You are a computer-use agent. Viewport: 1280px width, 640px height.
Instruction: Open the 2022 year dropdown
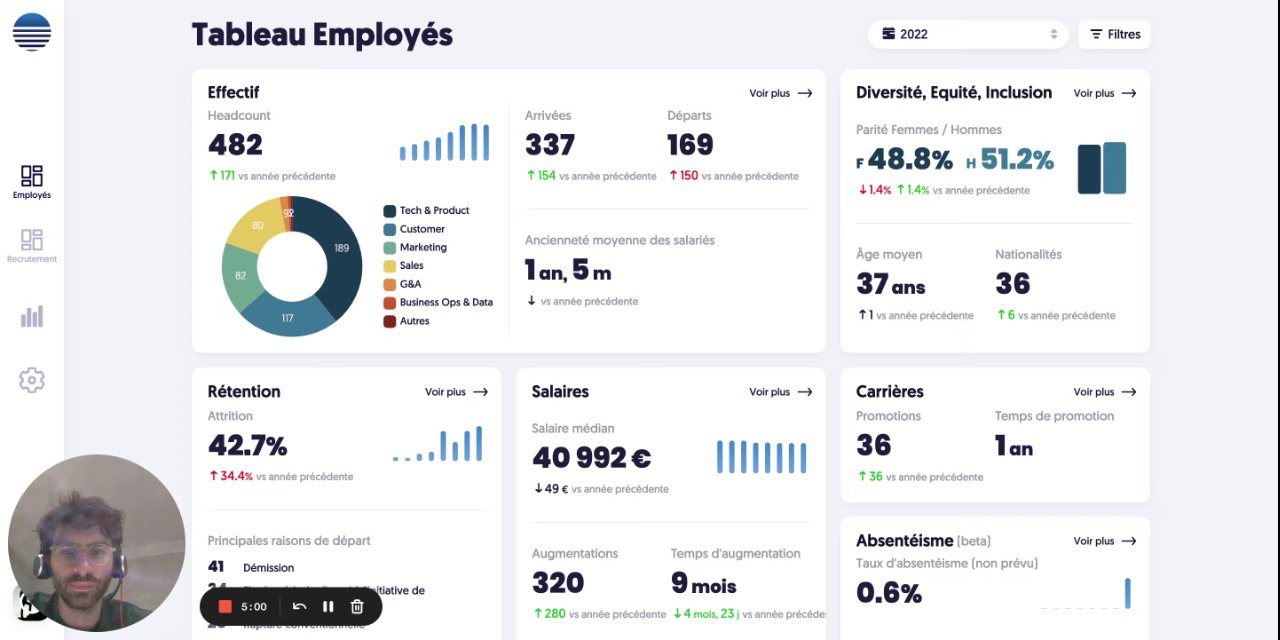(x=967, y=34)
